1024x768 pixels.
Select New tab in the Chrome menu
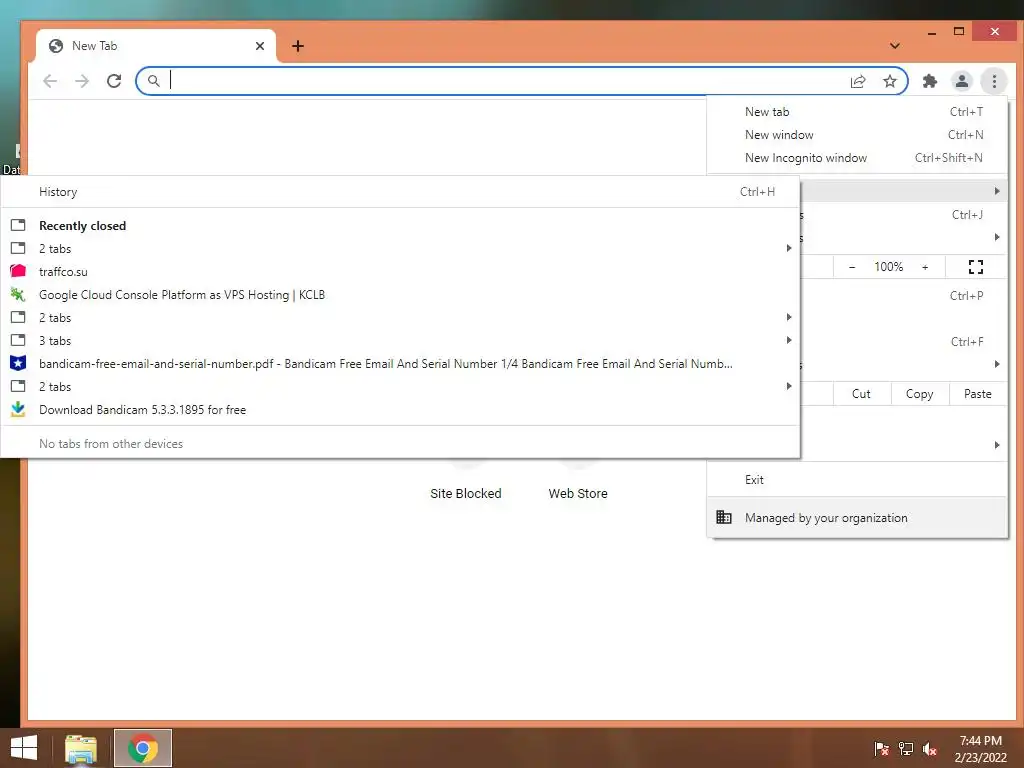pyautogui.click(x=857, y=112)
